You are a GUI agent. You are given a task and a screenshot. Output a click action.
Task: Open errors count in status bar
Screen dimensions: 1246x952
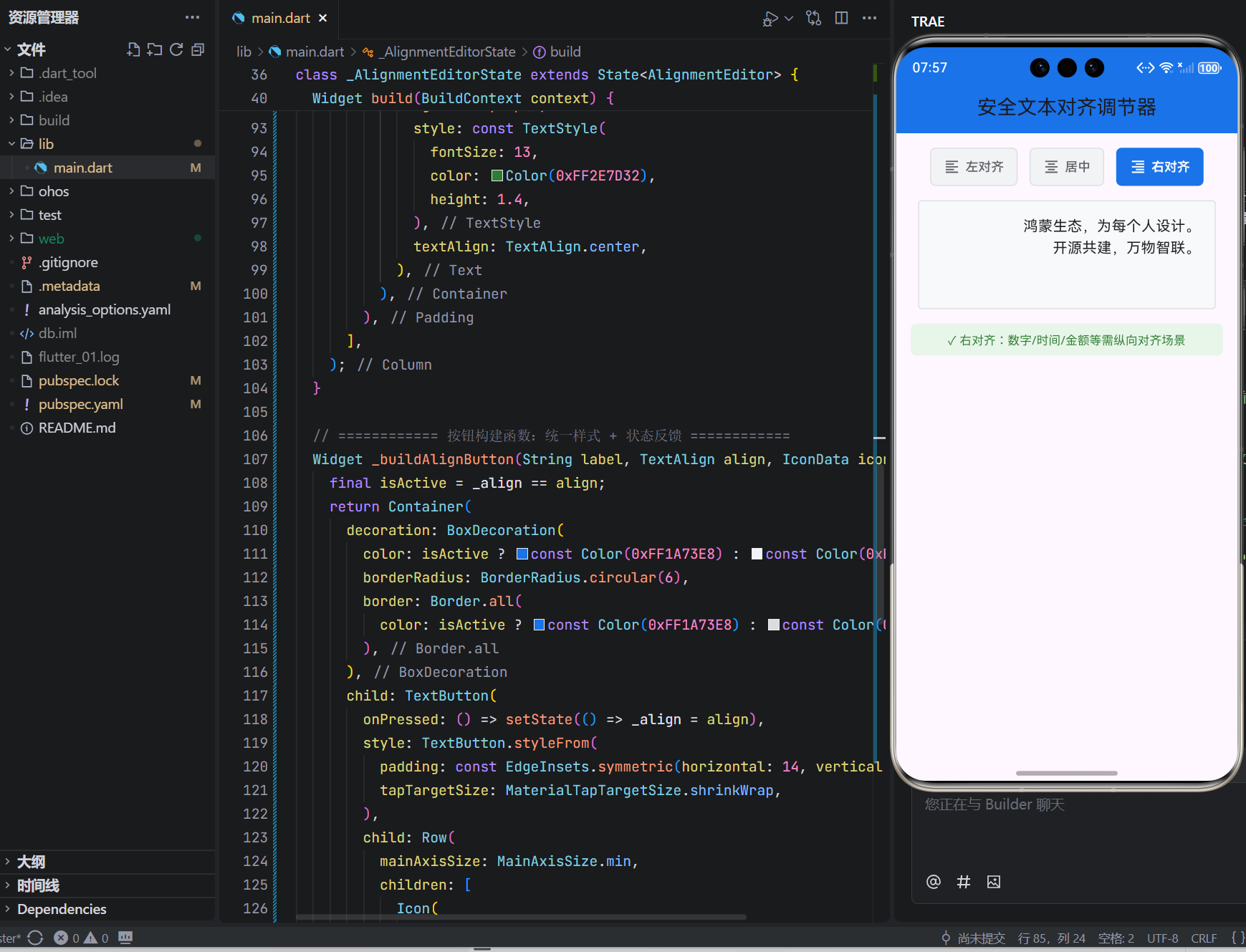click(x=67, y=938)
